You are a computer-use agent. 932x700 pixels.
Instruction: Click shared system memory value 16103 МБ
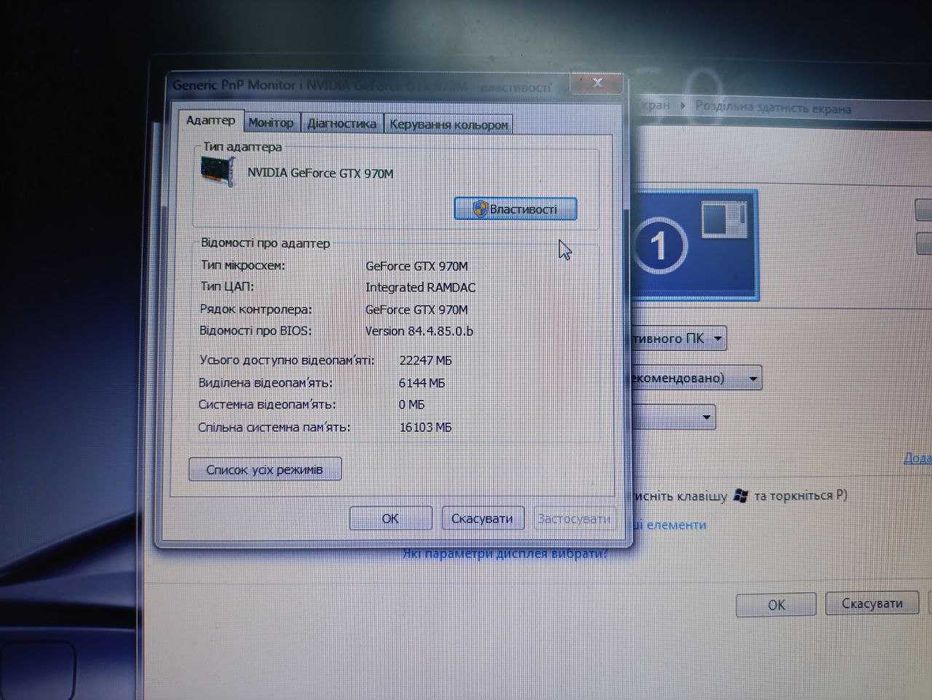(426, 427)
